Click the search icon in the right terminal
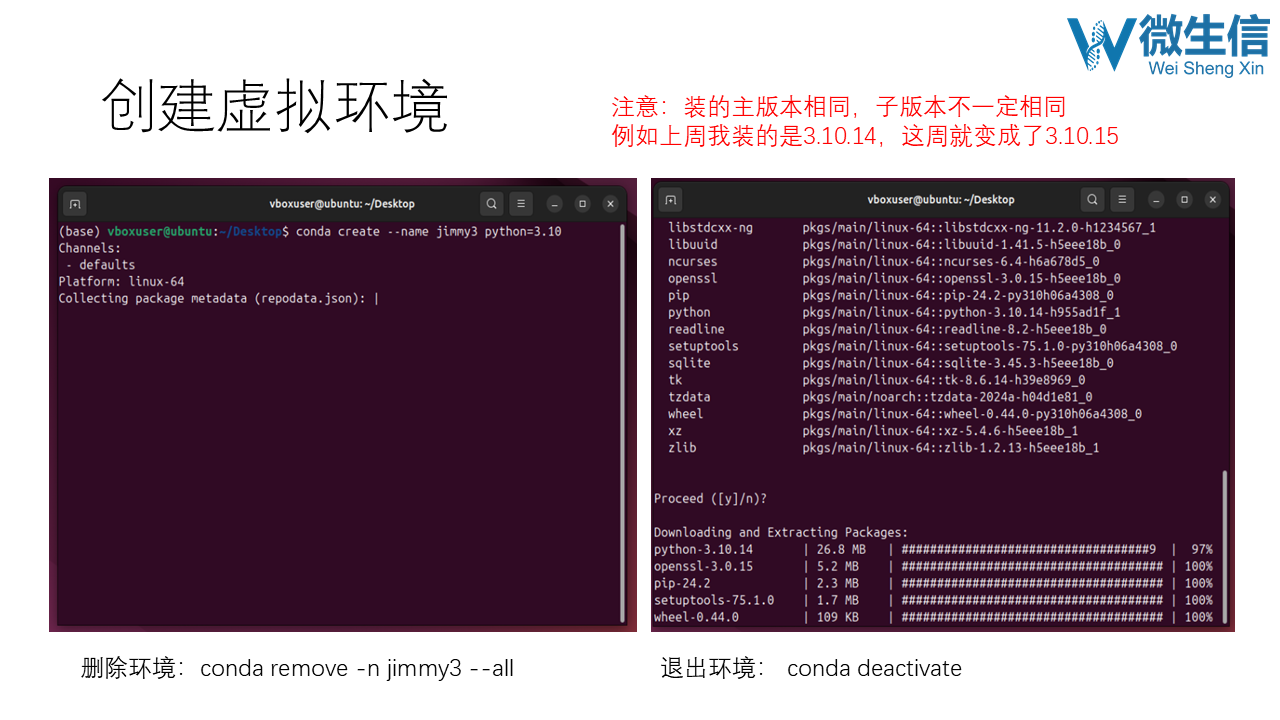This screenshot has width=1280, height=720. (x=1093, y=199)
